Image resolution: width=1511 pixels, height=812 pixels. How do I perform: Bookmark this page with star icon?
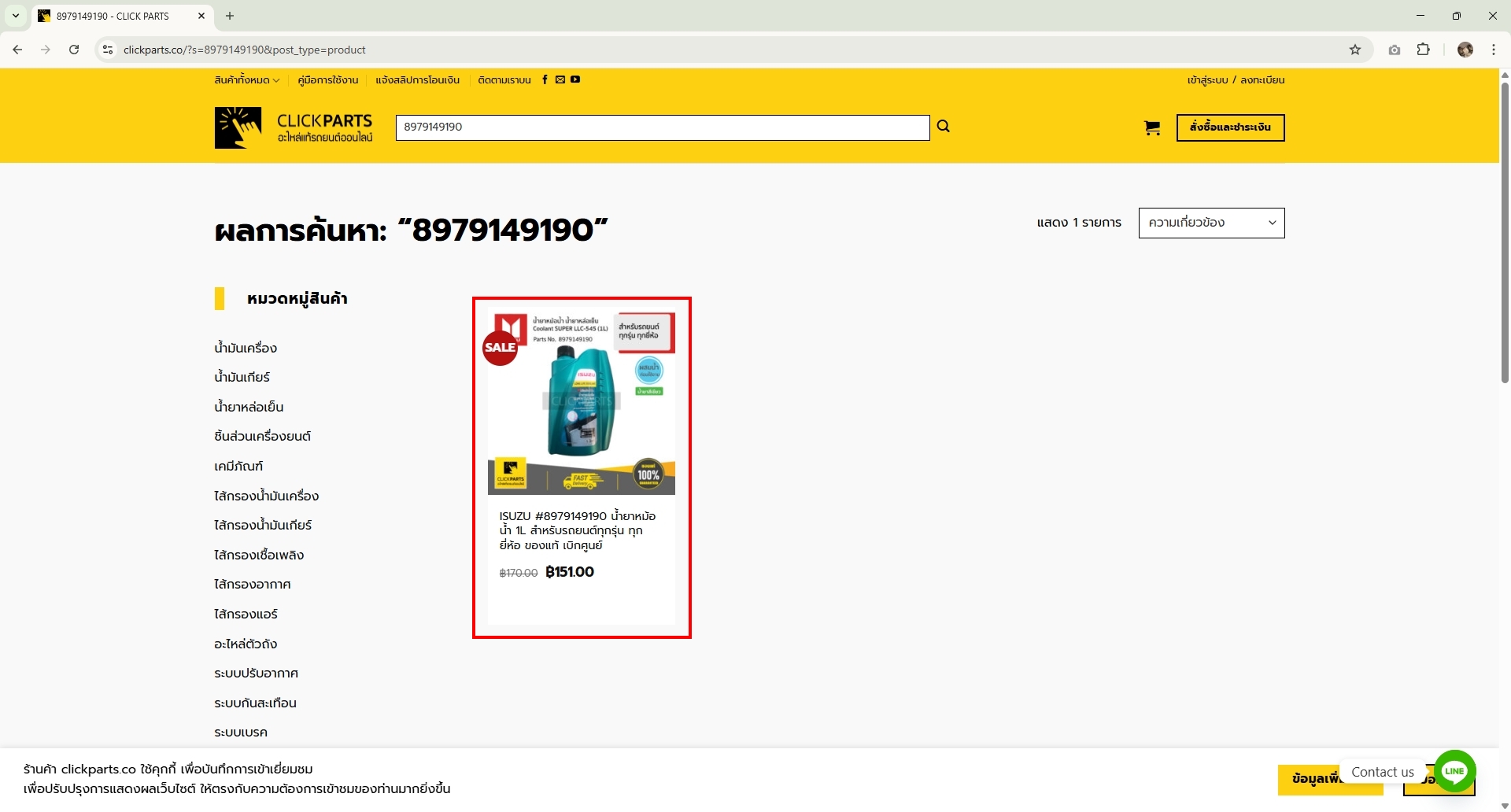1354,50
